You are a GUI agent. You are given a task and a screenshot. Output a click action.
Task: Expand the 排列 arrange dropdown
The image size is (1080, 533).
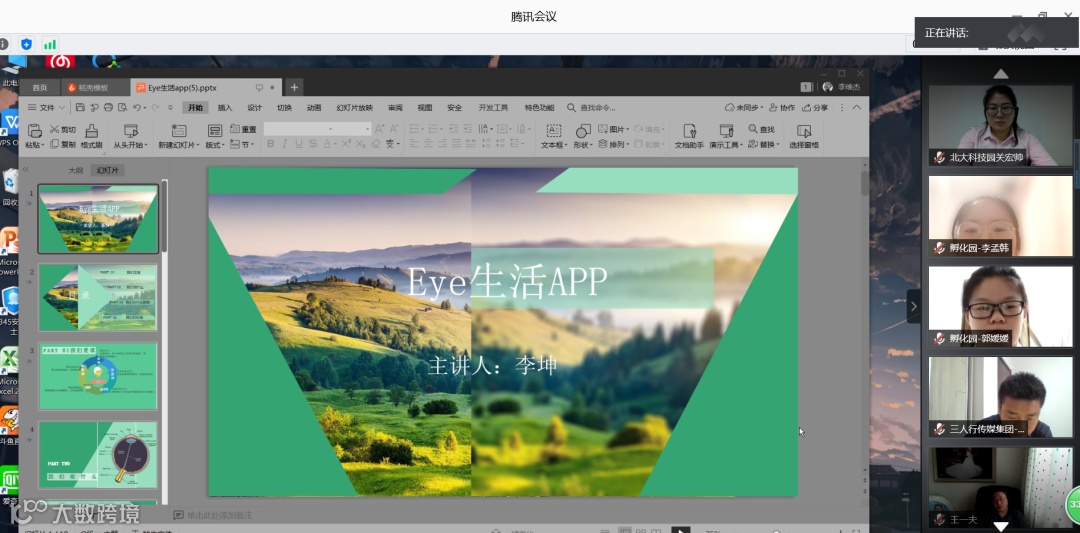[x=612, y=145]
